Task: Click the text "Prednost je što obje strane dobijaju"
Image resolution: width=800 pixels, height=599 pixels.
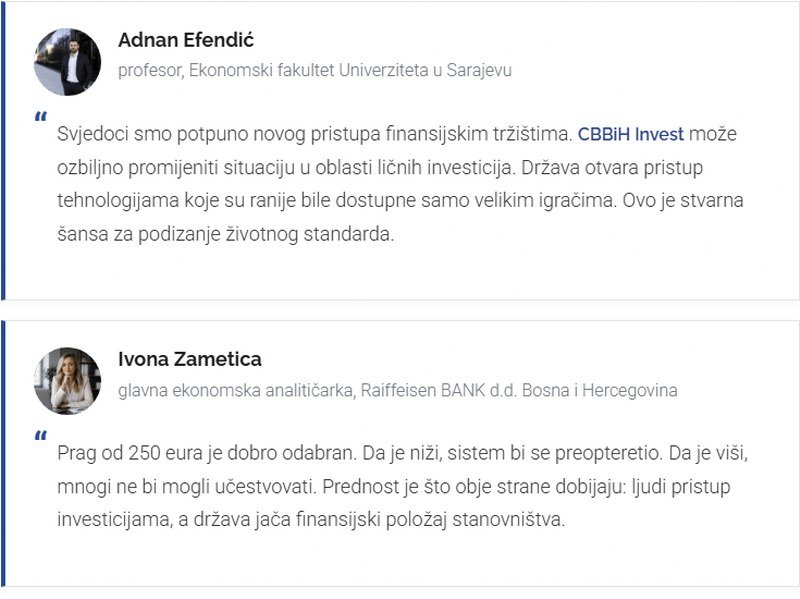Action: (x=474, y=486)
